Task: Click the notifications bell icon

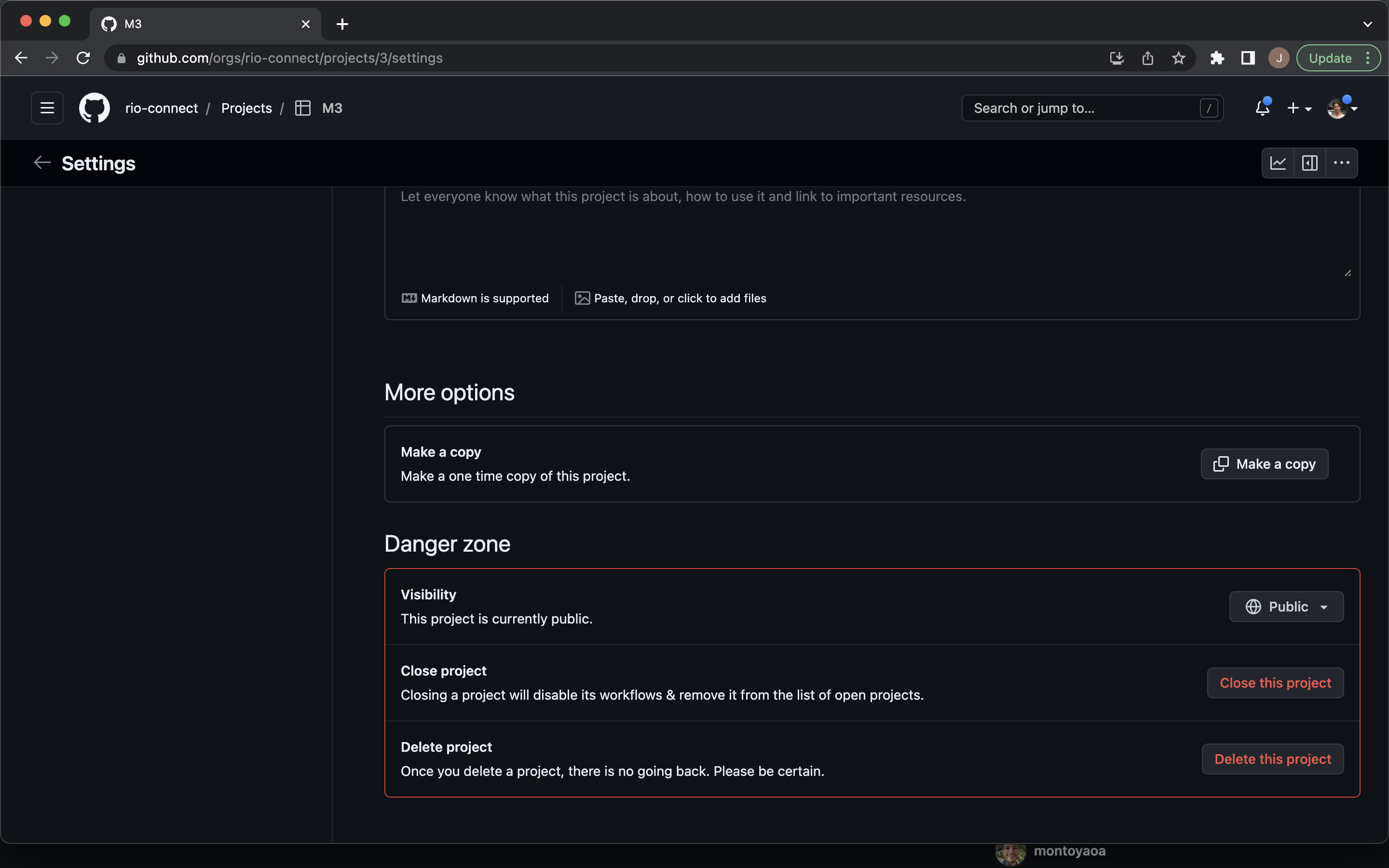Action: (x=1262, y=108)
